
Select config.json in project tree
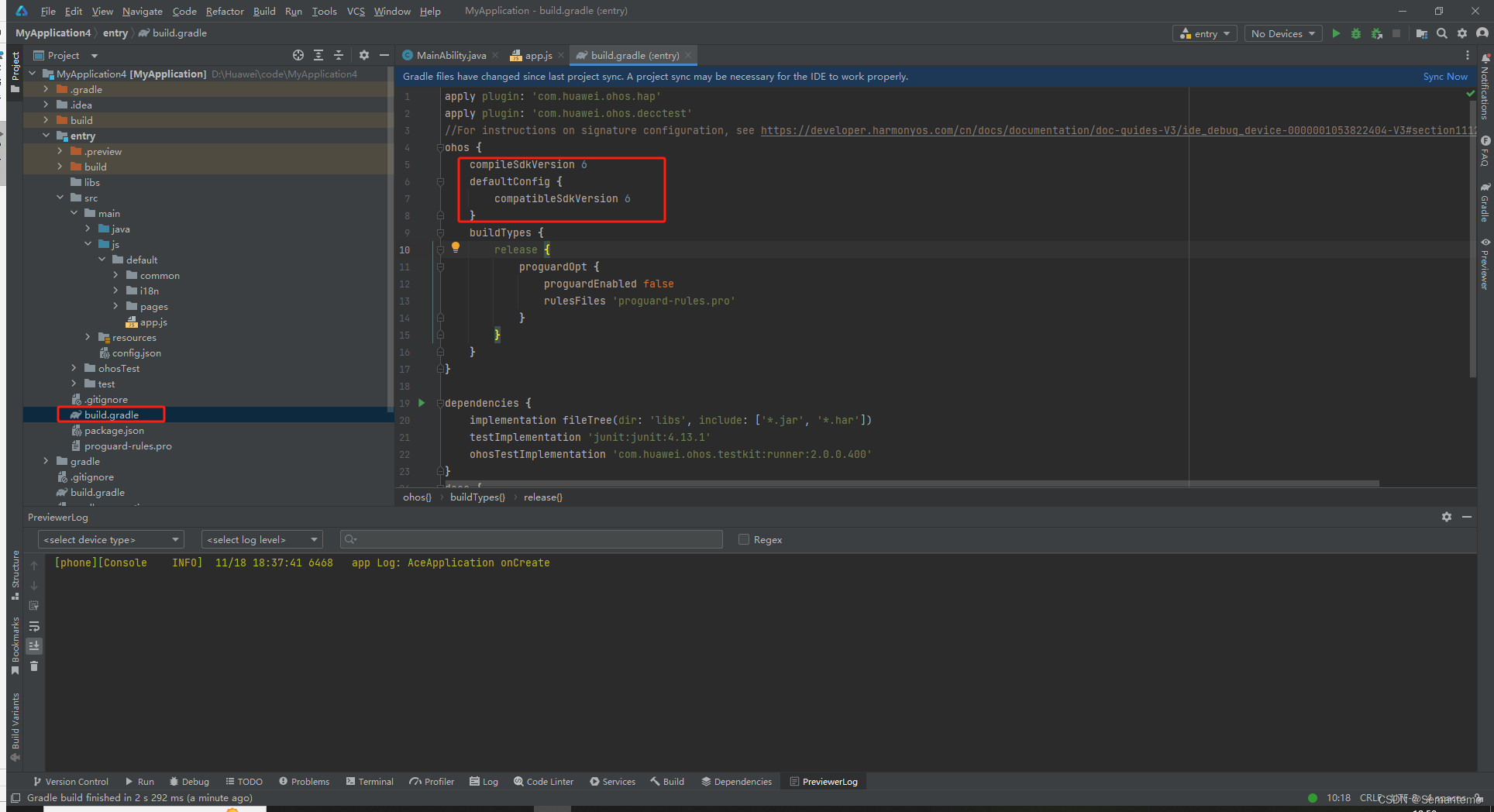(x=136, y=353)
